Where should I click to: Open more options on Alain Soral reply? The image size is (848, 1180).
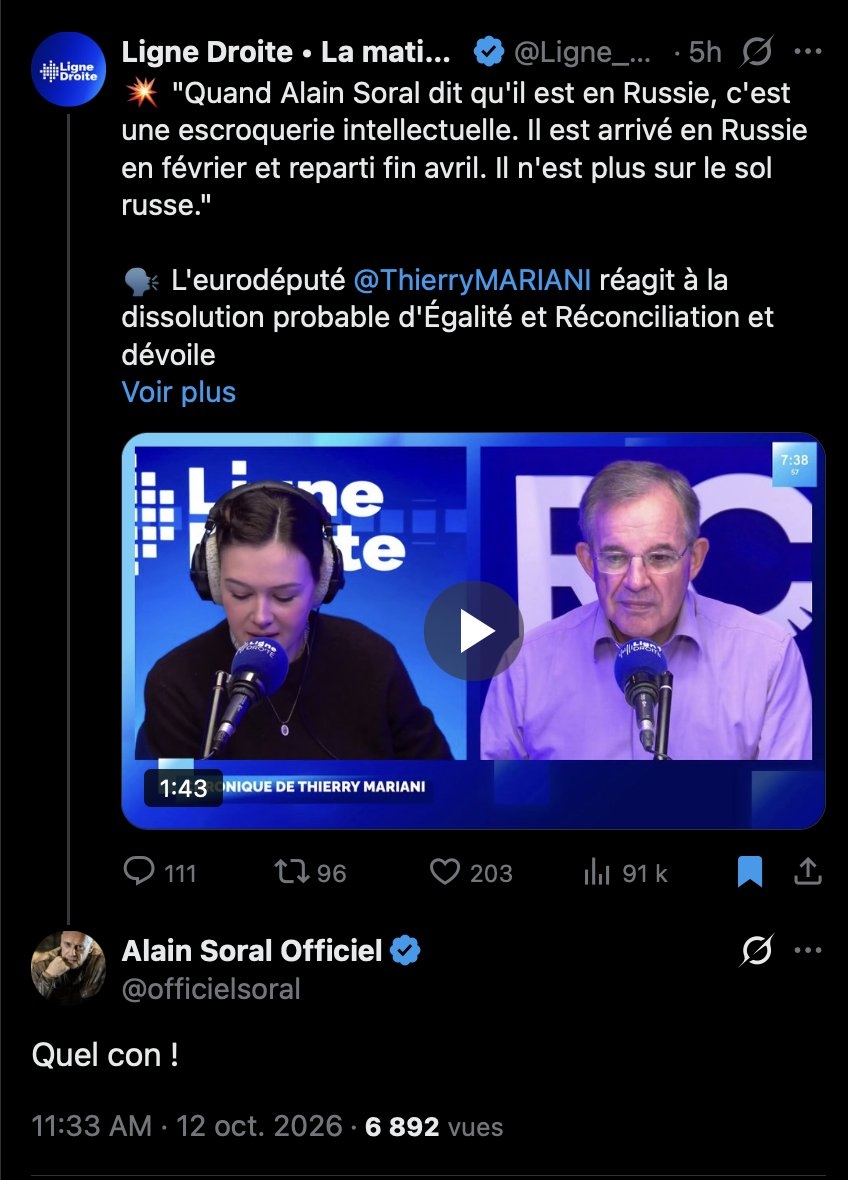pyautogui.click(x=807, y=950)
